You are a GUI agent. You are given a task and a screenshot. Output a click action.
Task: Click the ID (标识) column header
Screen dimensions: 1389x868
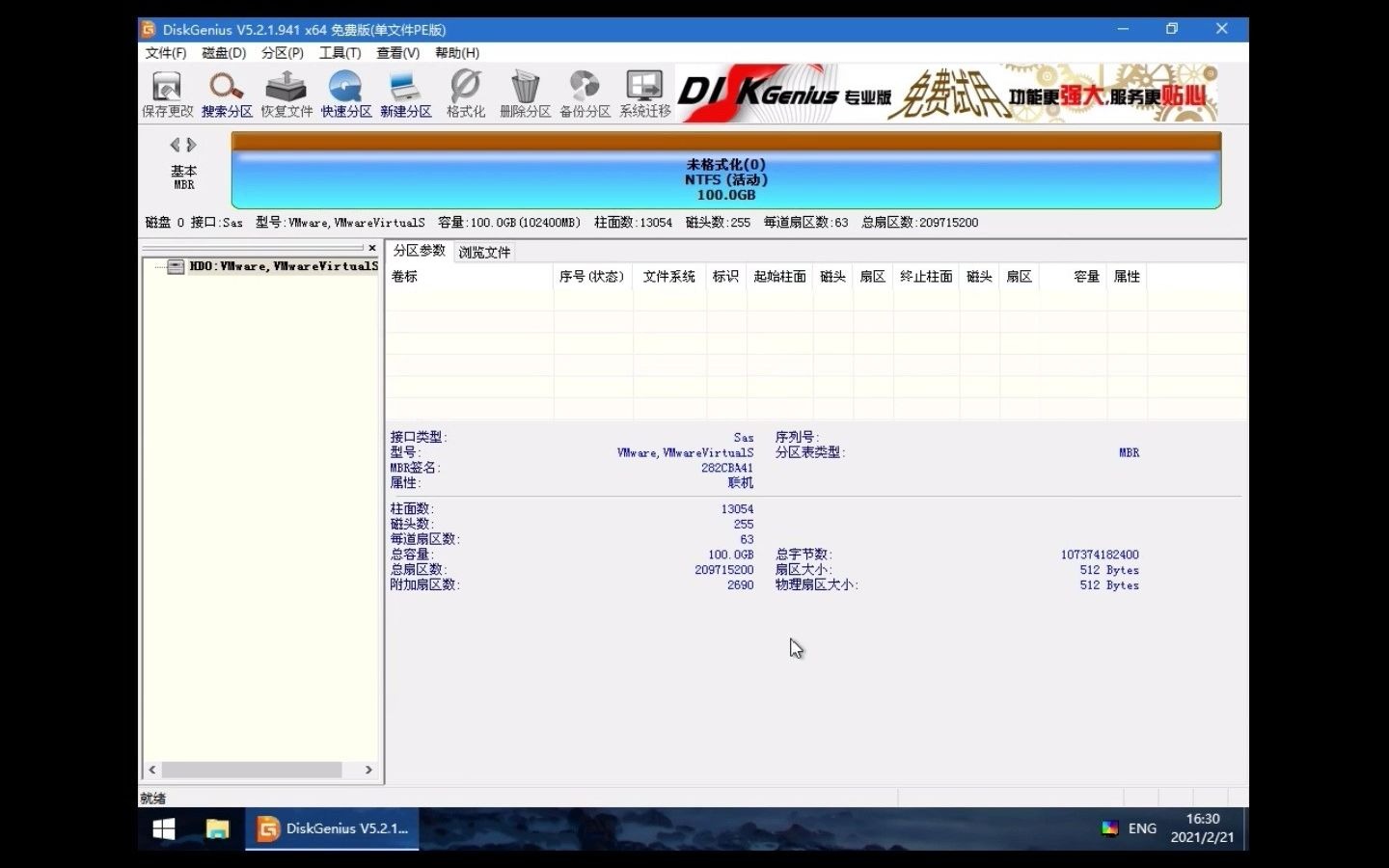coord(725,277)
